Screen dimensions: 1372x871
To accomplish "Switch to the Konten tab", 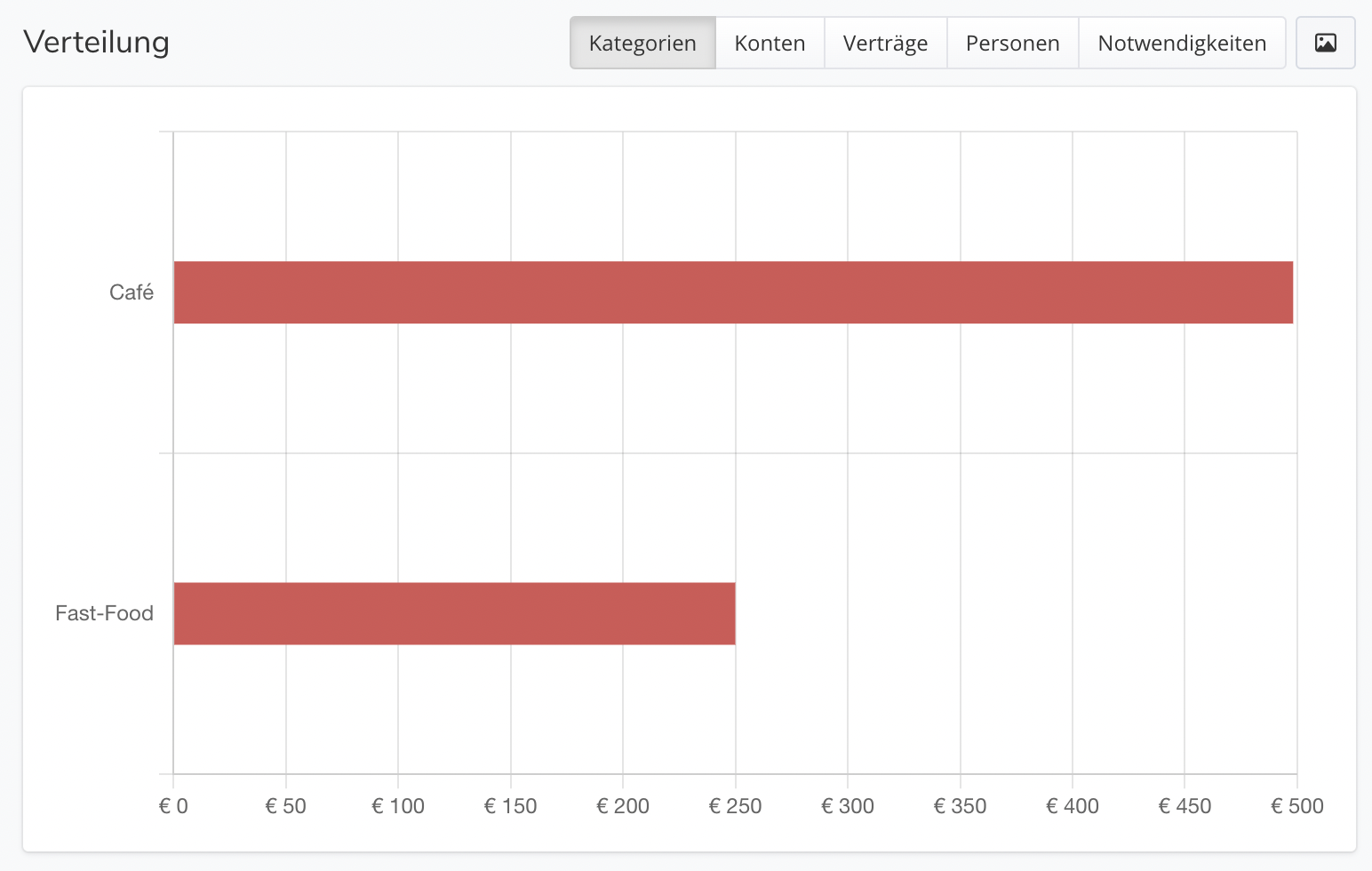I will [x=770, y=43].
